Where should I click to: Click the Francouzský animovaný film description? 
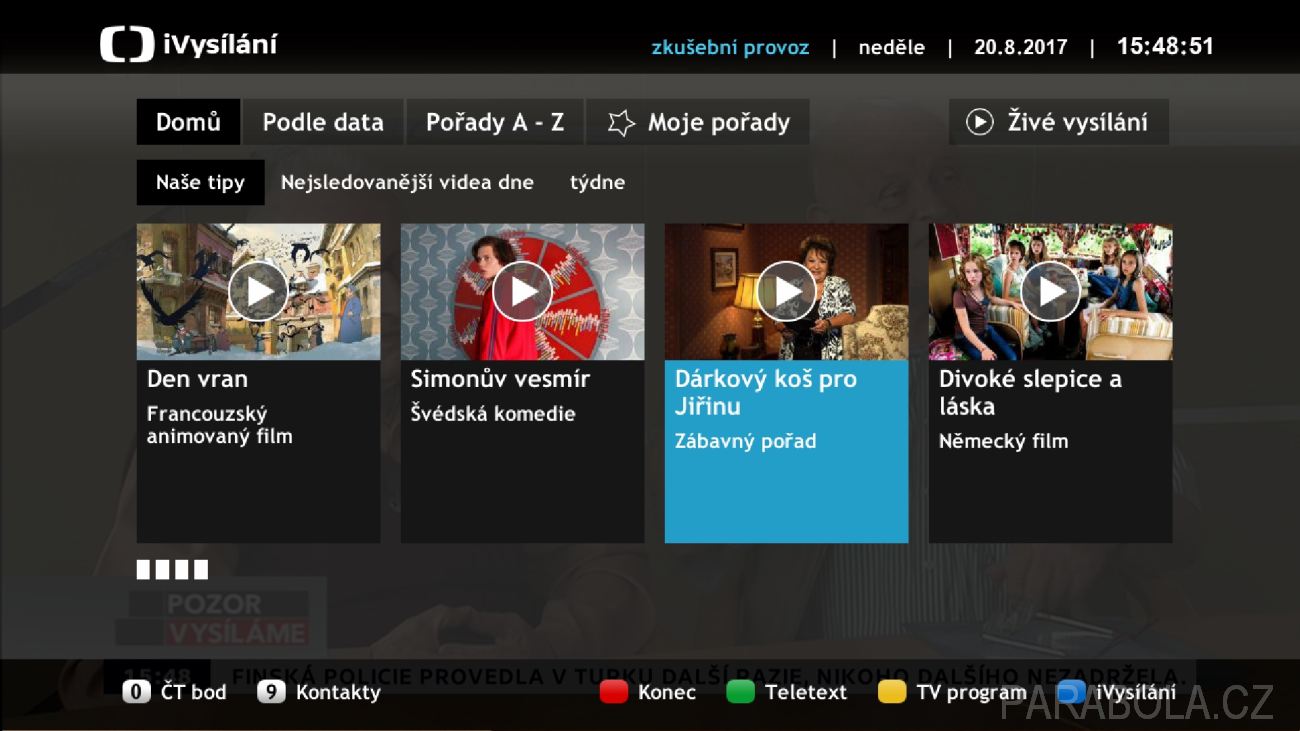coord(220,425)
